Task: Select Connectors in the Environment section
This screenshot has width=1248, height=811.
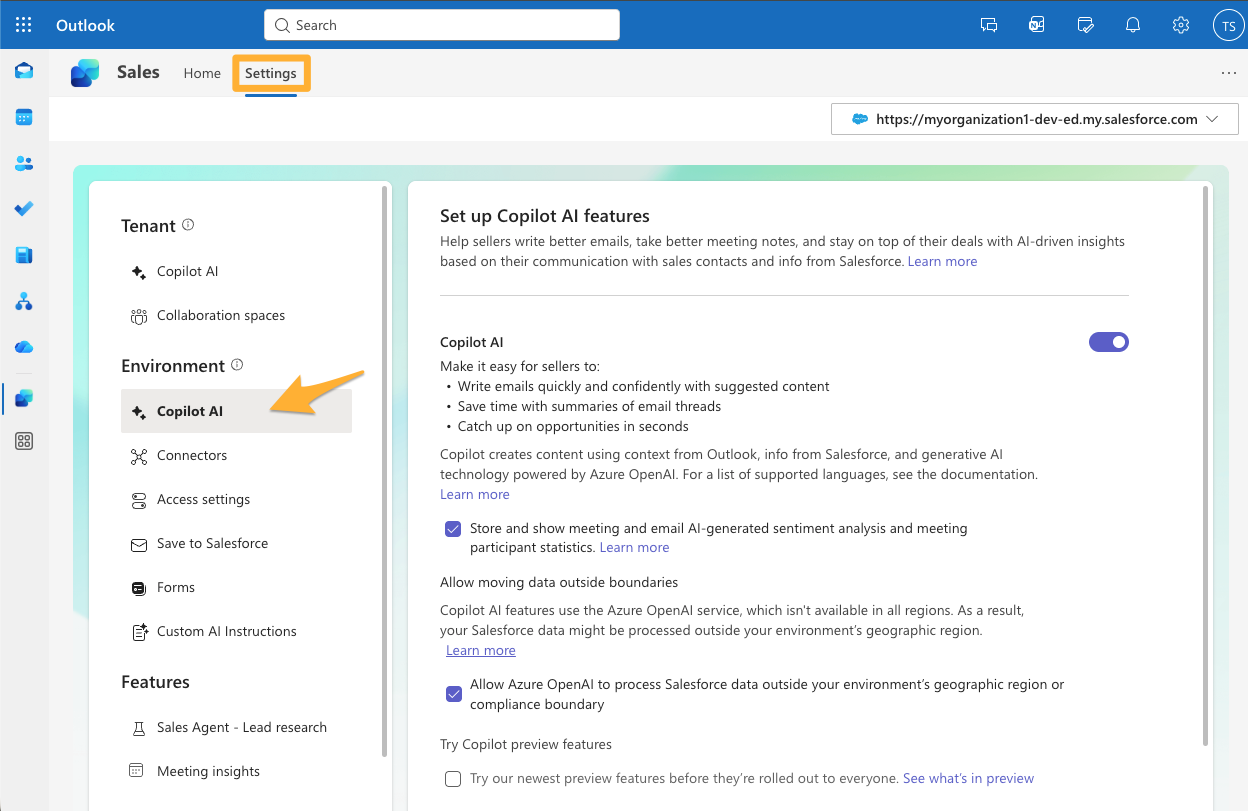Action: [192, 455]
